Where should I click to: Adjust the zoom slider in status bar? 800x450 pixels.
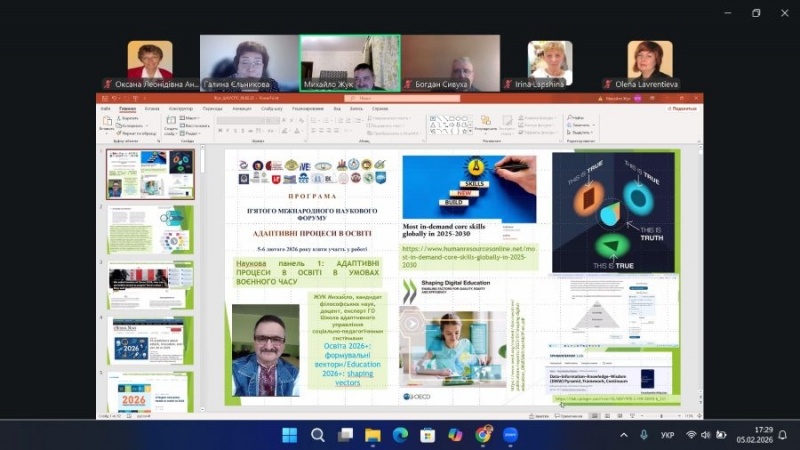[661, 416]
